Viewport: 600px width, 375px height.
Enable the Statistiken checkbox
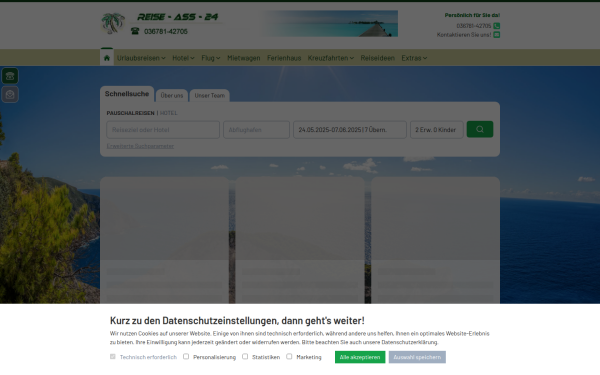[245, 356]
